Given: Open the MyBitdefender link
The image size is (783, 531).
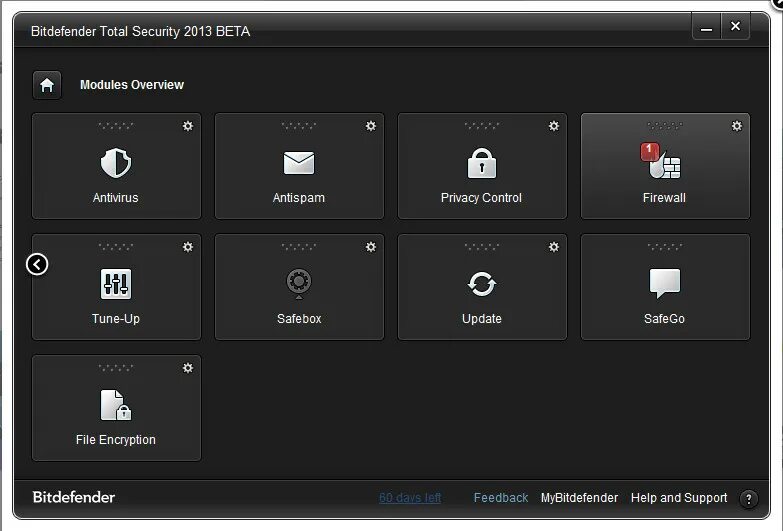Looking at the screenshot, I should click(x=579, y=498).
